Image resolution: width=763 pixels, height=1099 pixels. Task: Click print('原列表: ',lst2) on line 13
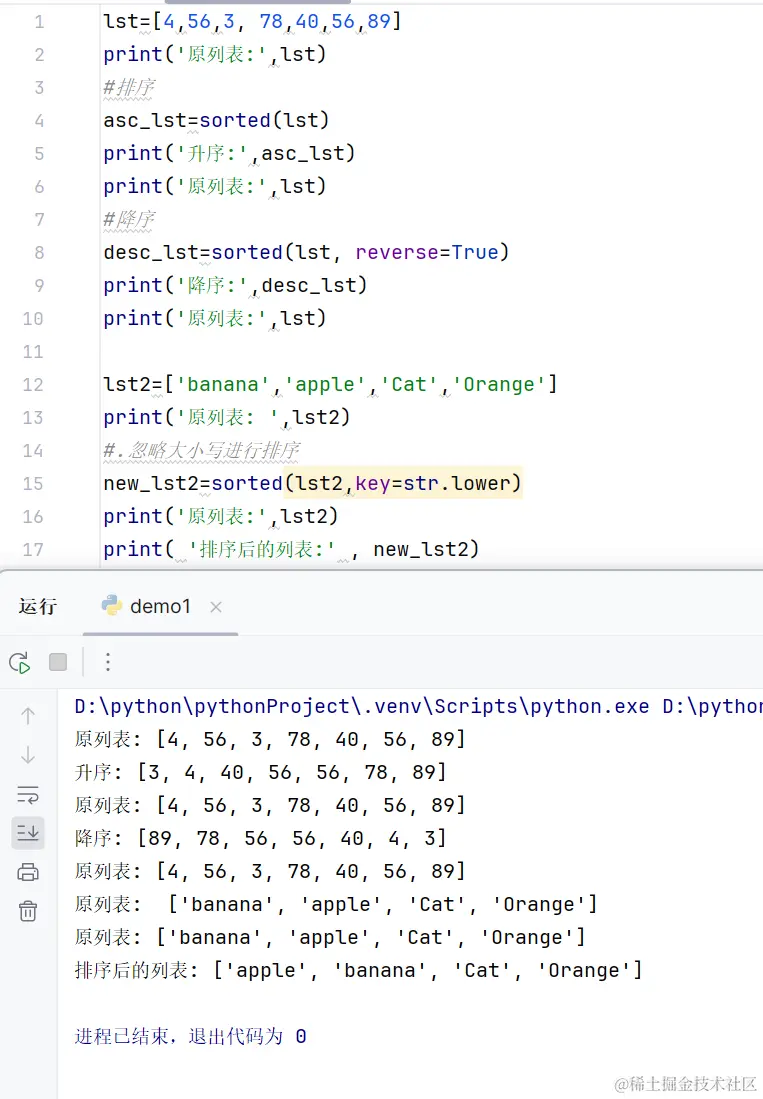[226, 417]
